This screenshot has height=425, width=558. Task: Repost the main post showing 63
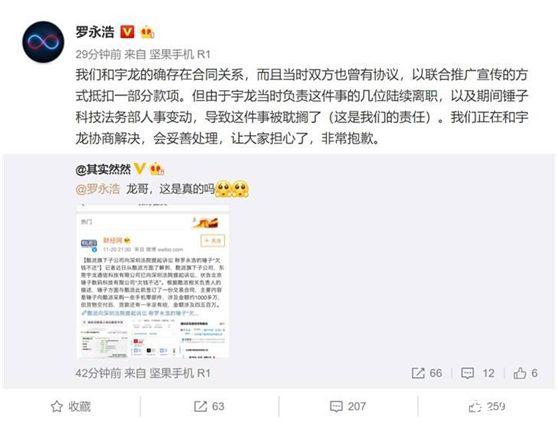click(209, 406)
